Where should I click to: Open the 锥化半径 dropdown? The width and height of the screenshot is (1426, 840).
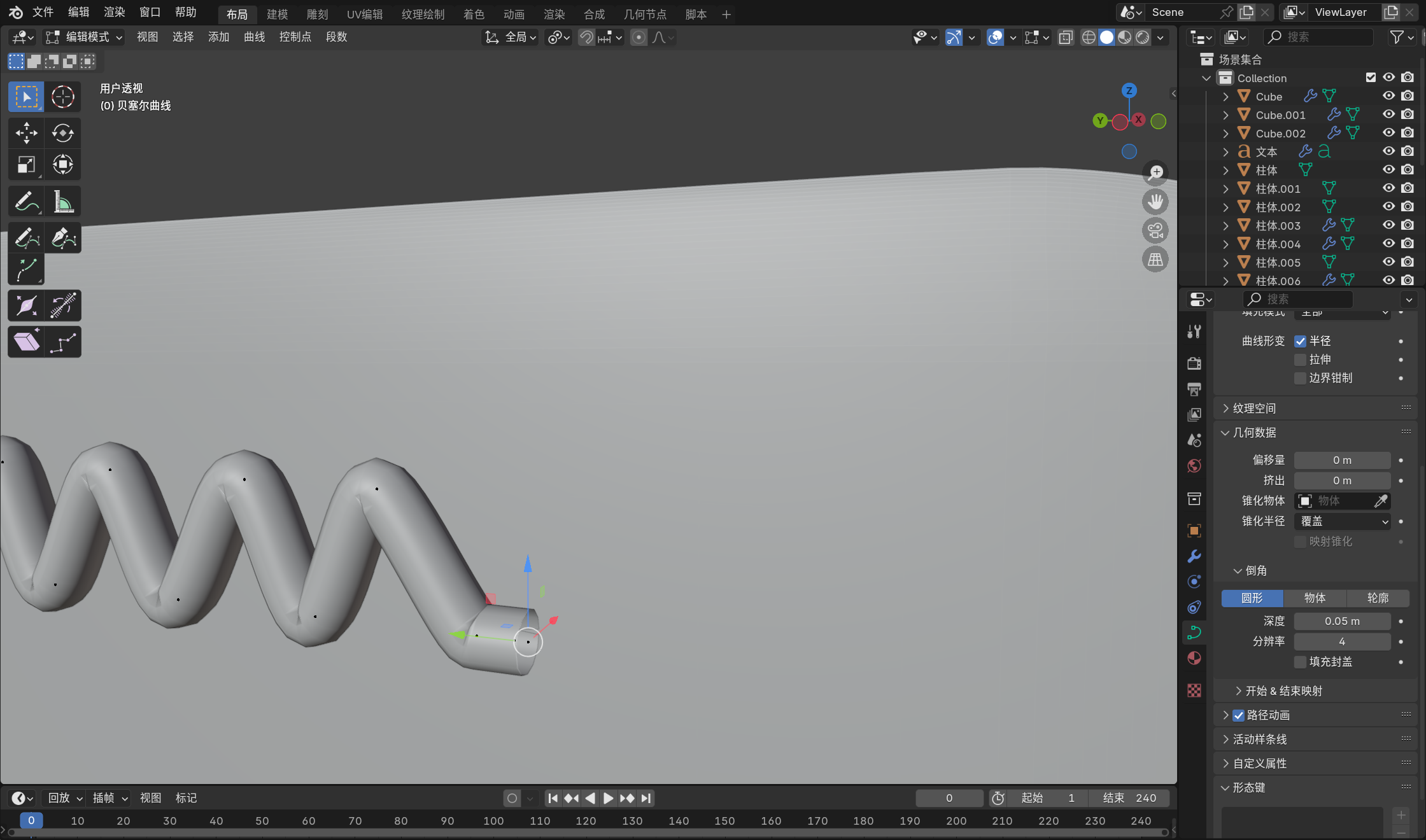(1342, 521)
